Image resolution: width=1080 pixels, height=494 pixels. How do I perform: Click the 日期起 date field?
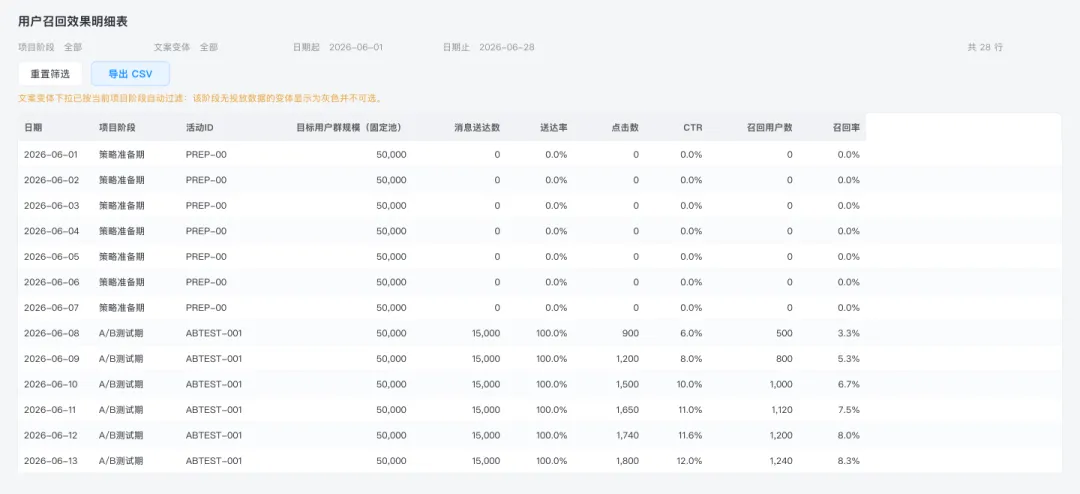(355, 48)
